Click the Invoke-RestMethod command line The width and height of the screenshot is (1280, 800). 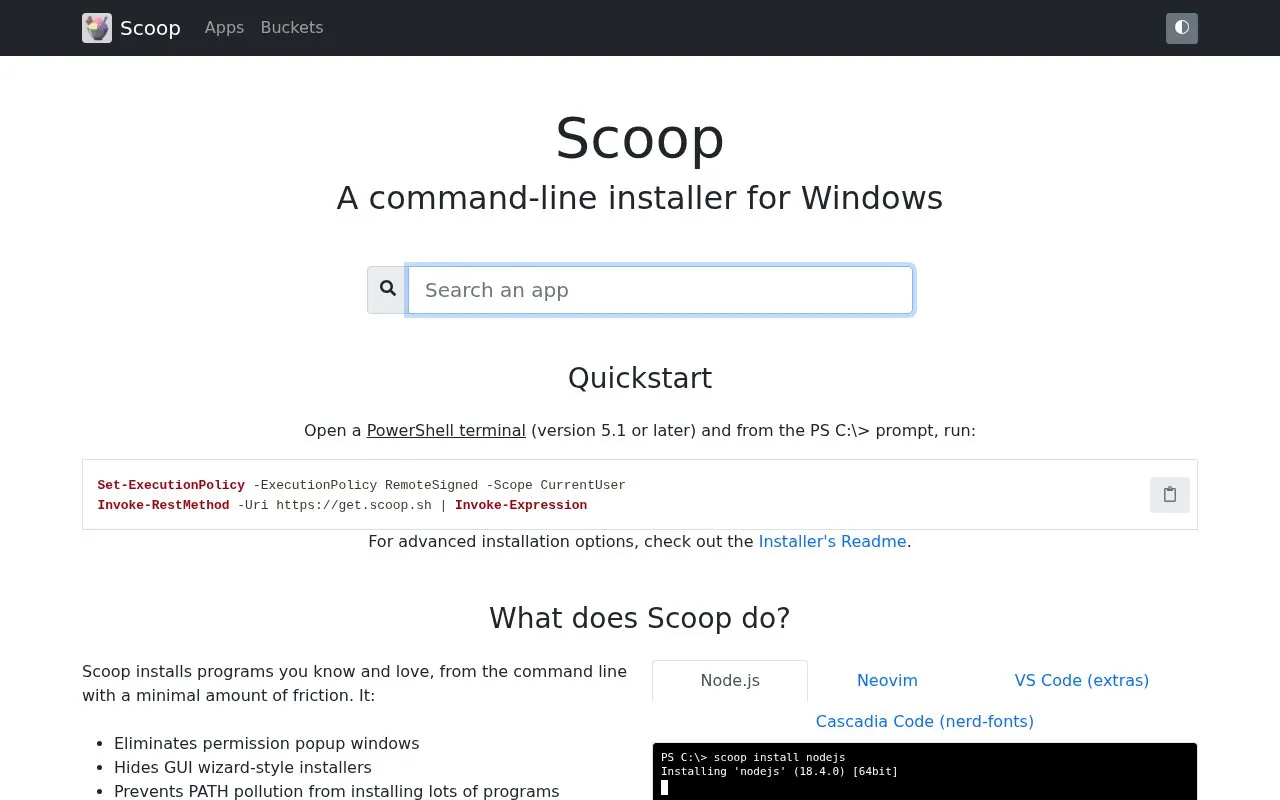[342, 505]
